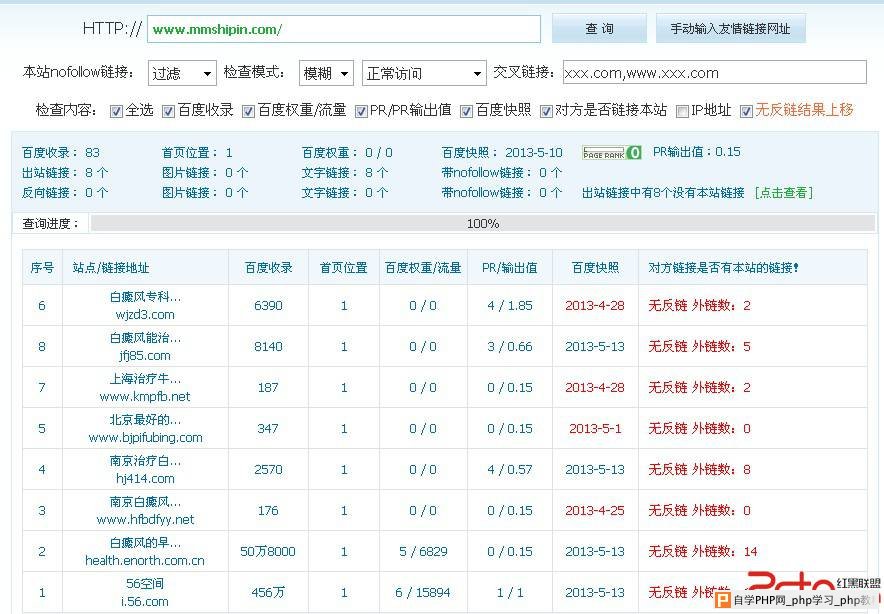Open the hj414.com link
This screenshot has width=884, height=614.
pos(145,479)
